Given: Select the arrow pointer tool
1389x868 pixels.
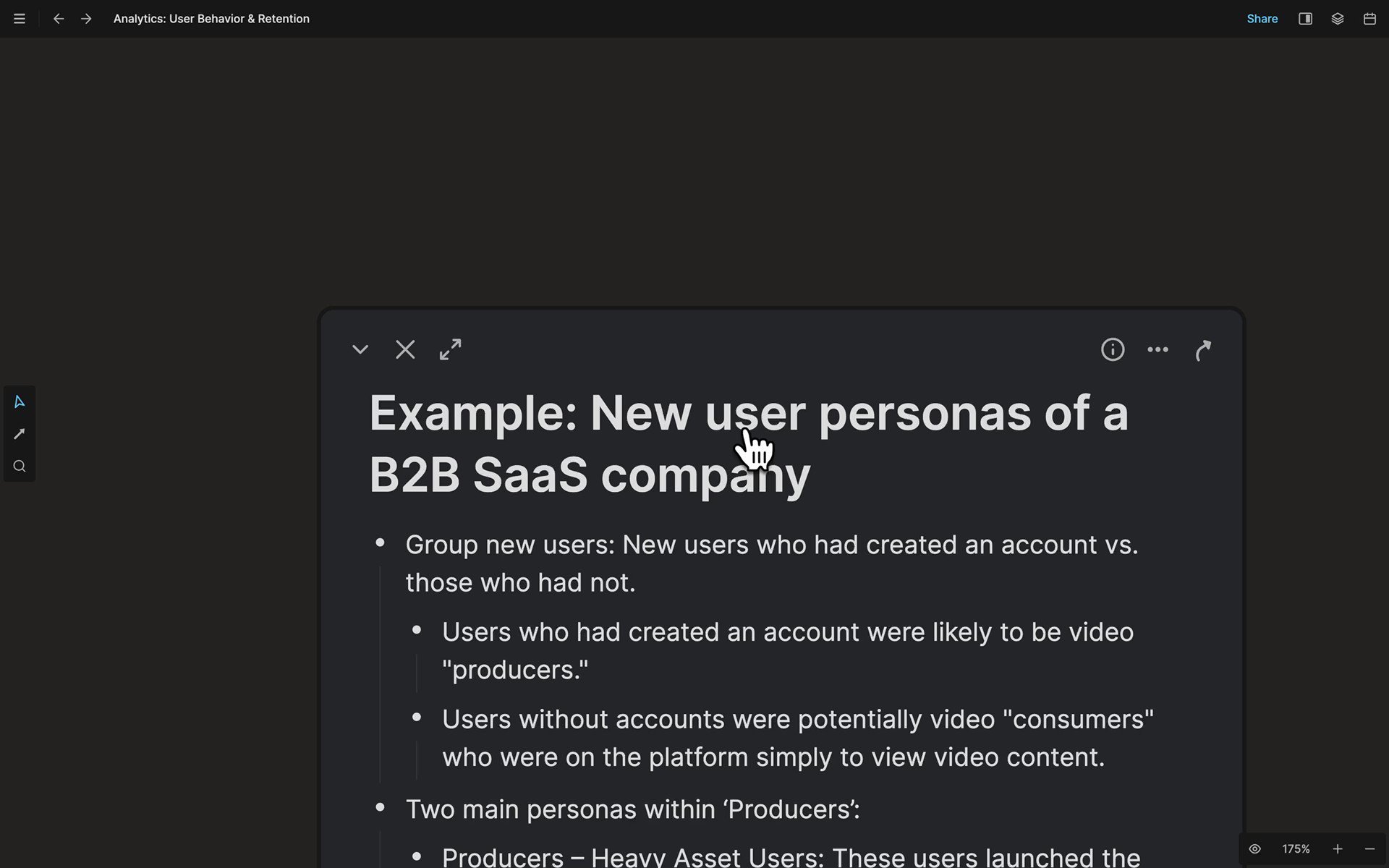Looking at the screenshot, I should click(x=20, y=402).
